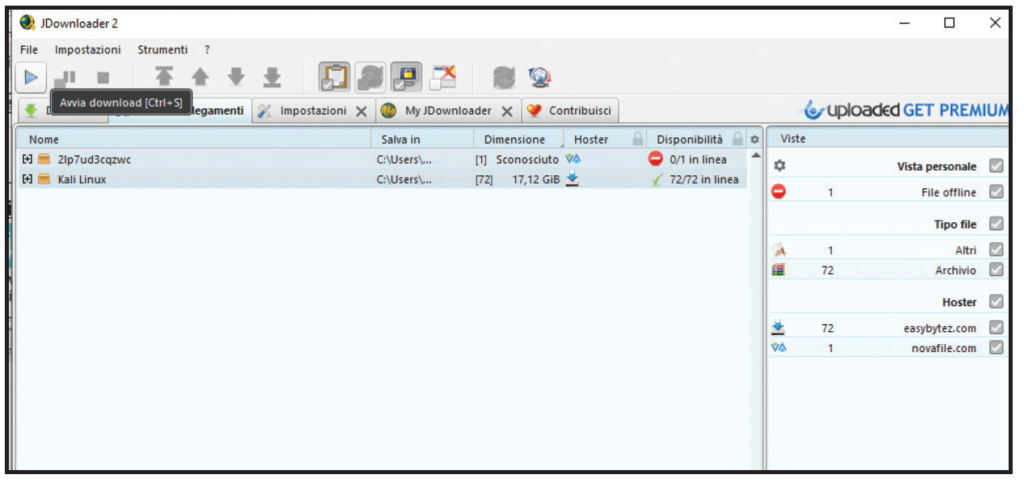Start downloads with the play button
Image resolution: width=1024 pixels, height=483 pixels.
31,78
